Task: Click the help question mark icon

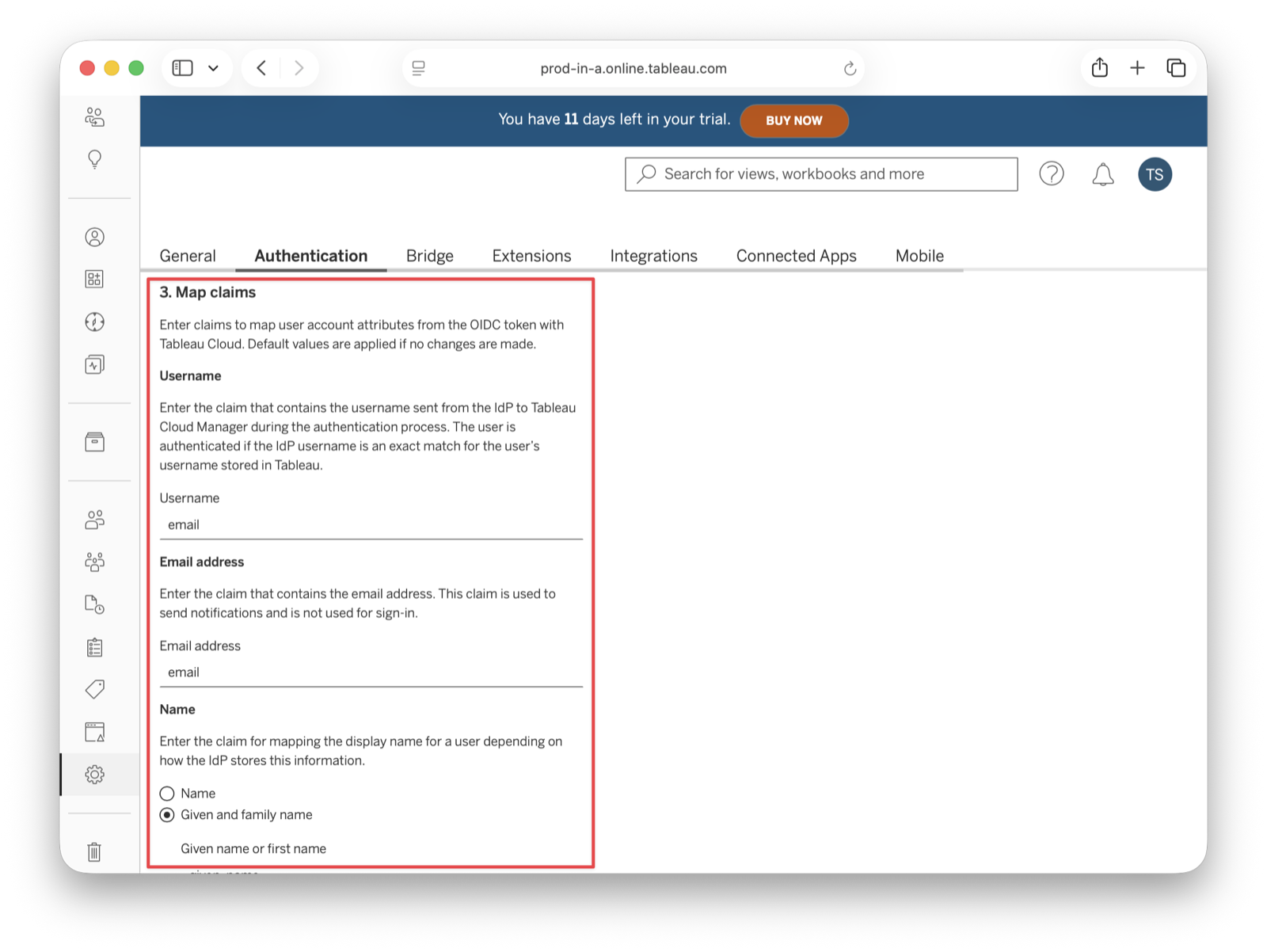Action: coord(1052,174)
